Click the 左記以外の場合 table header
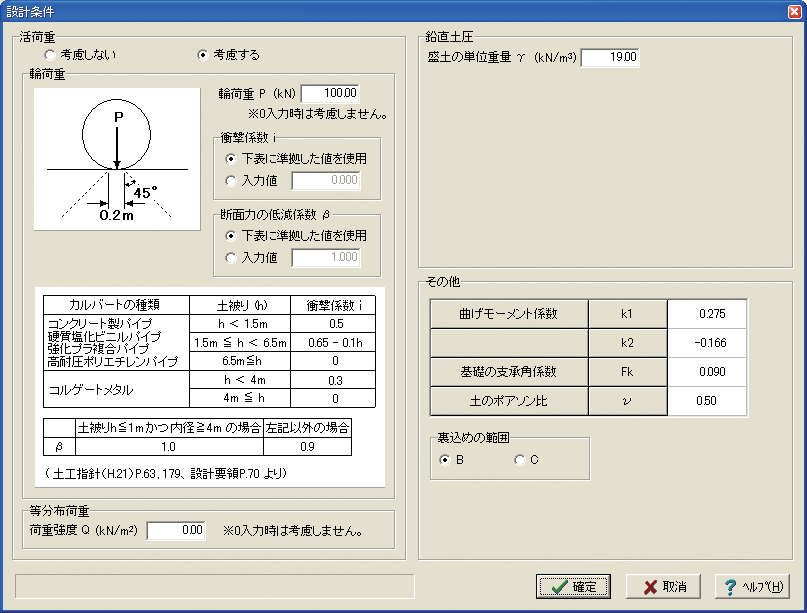The image size is (807, 613). 308,428
